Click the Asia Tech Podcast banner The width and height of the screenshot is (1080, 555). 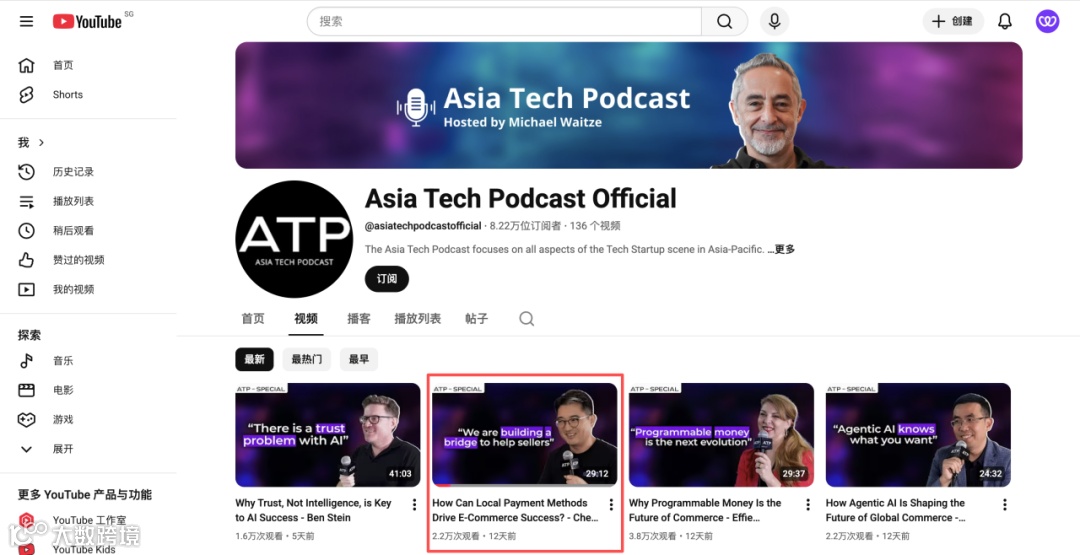(x=629, y=105)
